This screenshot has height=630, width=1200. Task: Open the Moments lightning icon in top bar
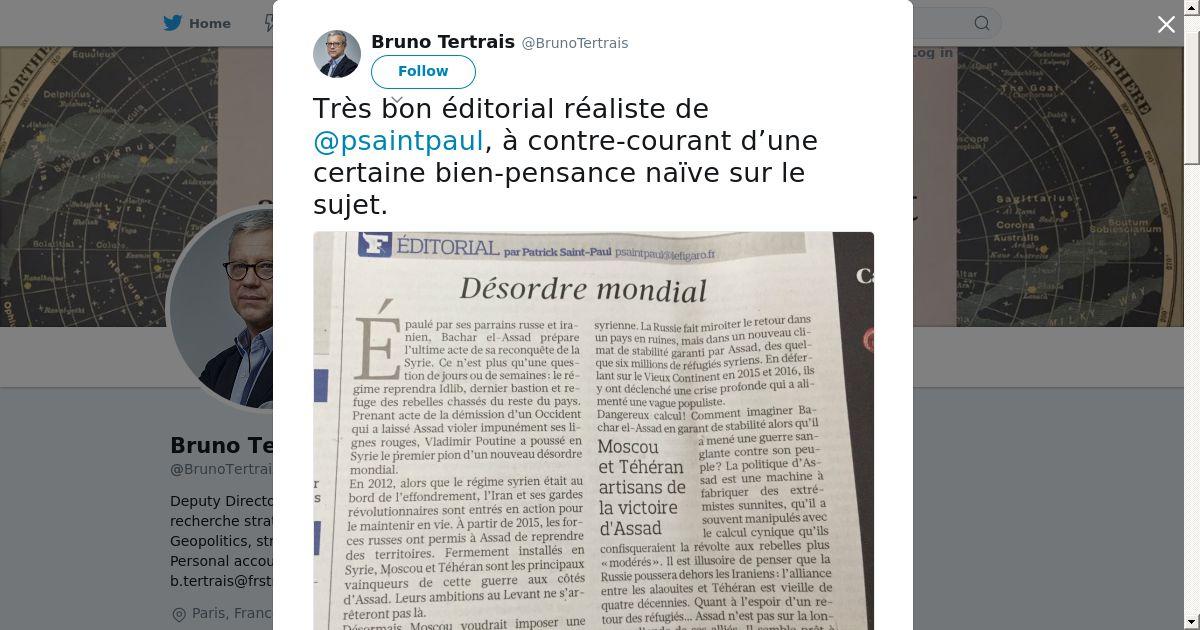[268, 23]
